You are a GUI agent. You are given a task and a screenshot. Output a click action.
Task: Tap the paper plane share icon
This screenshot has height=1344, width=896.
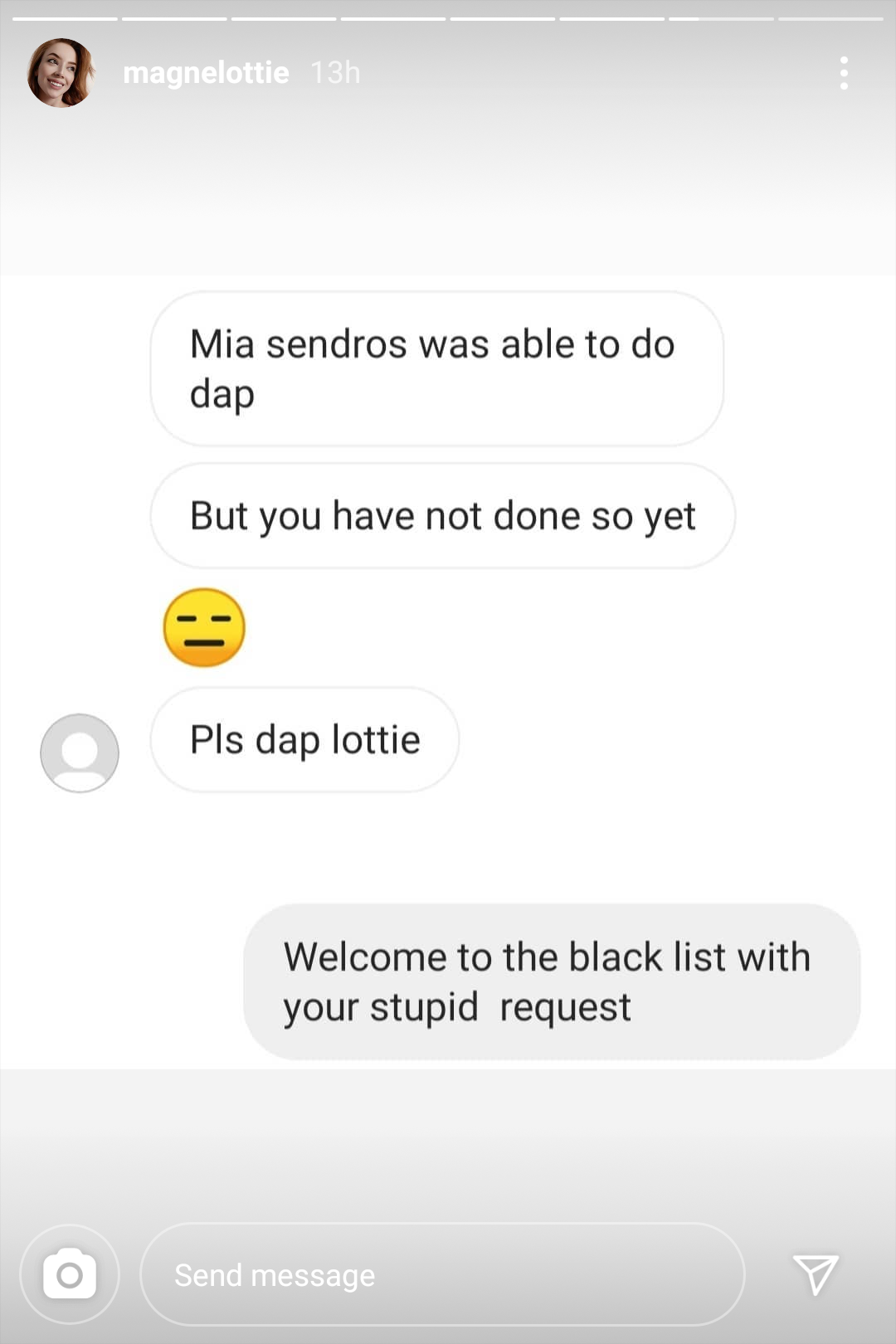pos(816,1274)
